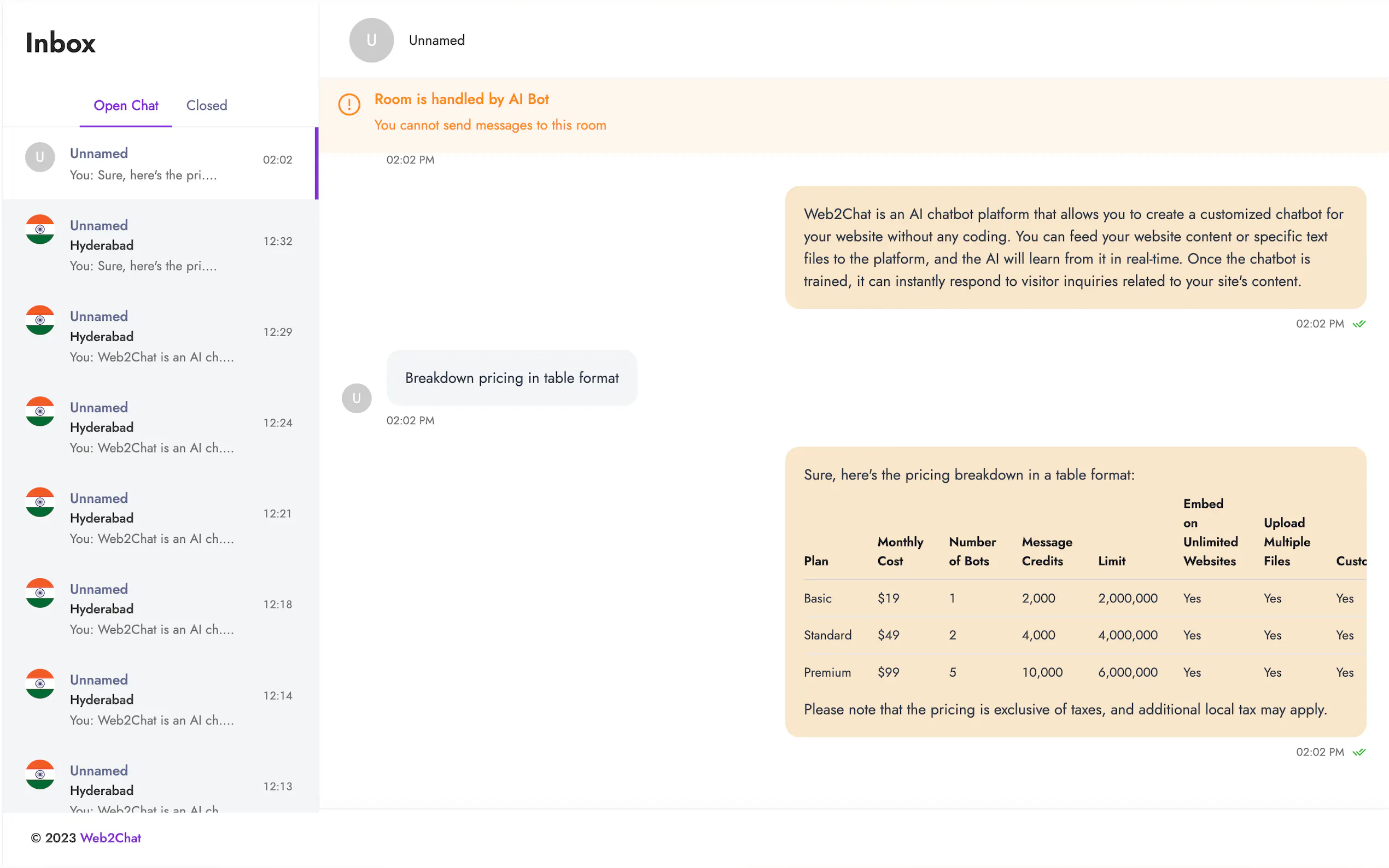The height and width of the screenshot is (868, 1389).
Task: Click the Breakdown pricing in table format bubble
Action: click(x=512, y=378)
